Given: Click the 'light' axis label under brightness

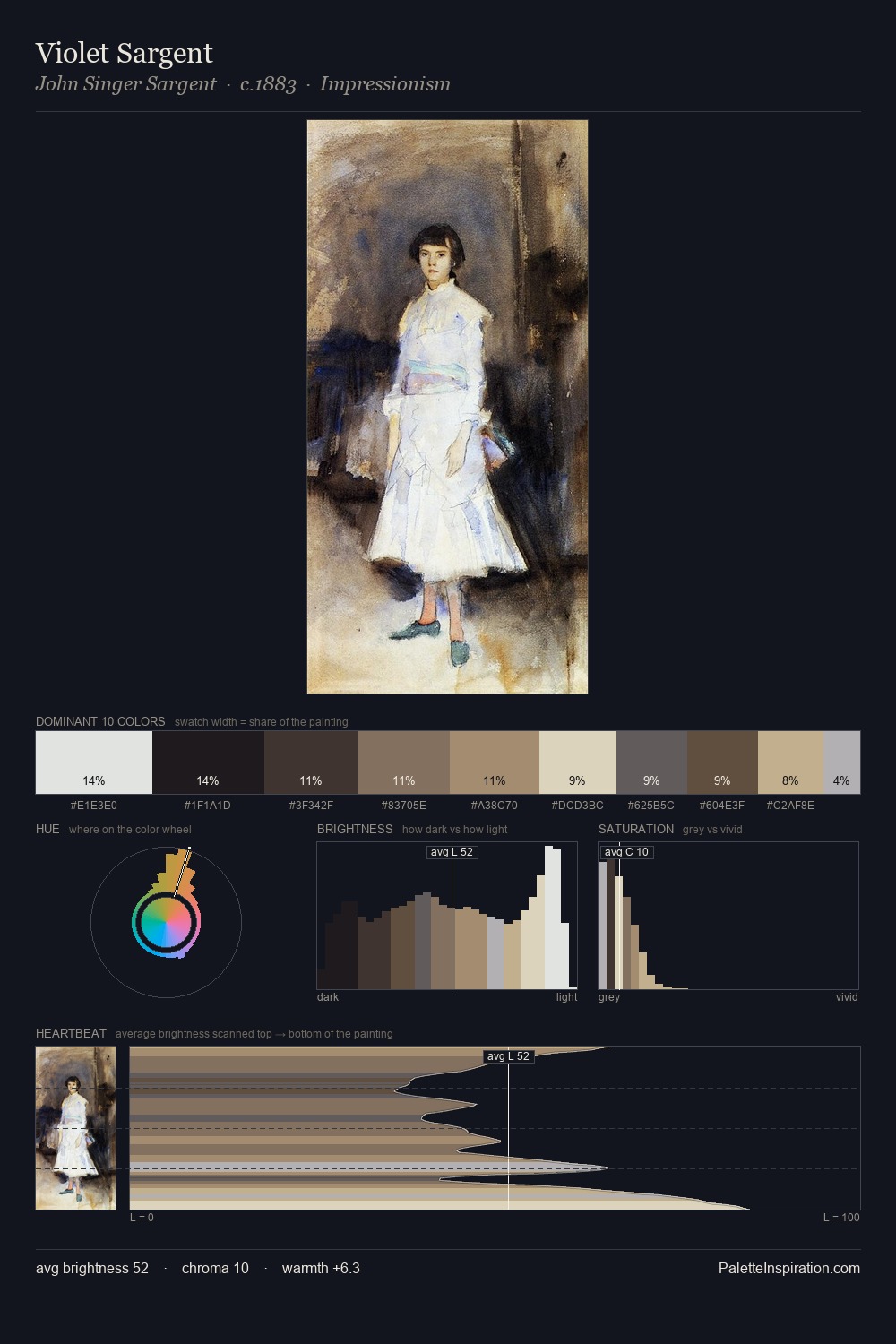Looking at the screenshot, I should (x=567, y=997).
